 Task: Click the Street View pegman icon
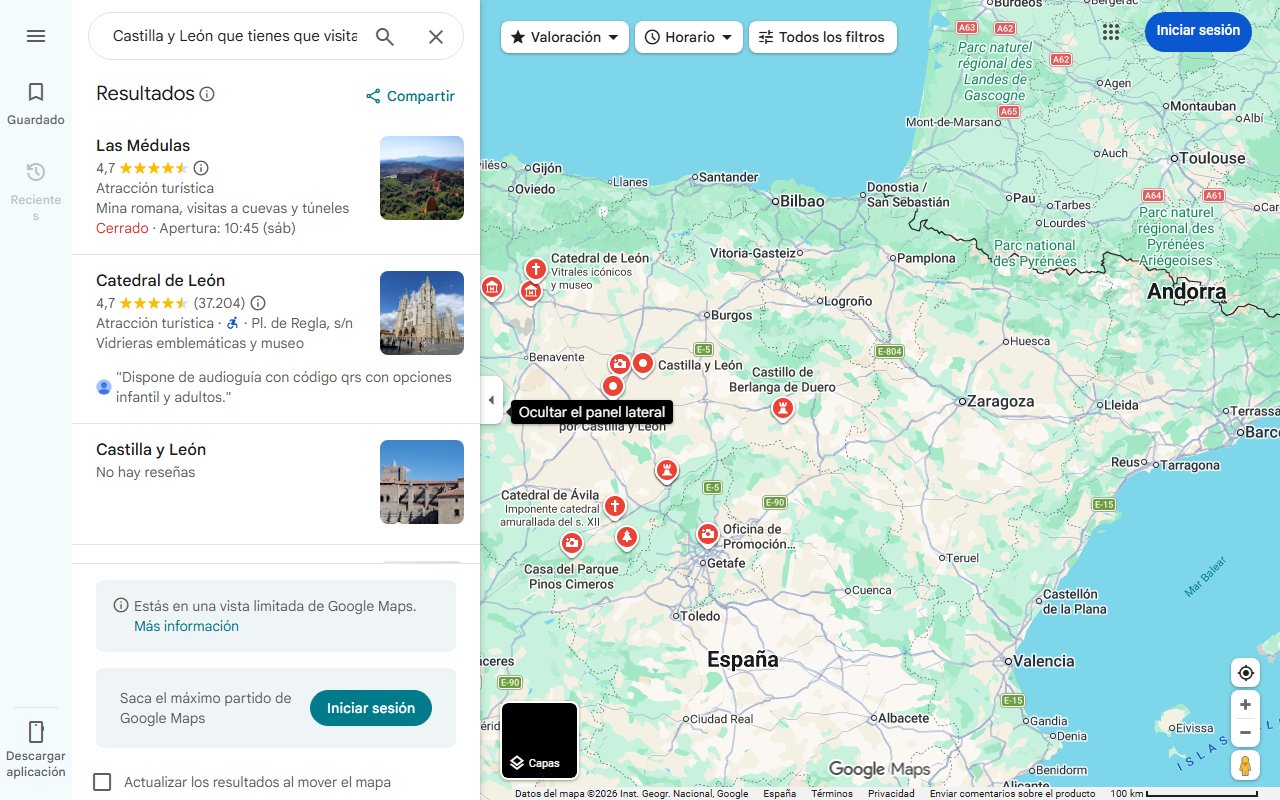pos(1245,766)
